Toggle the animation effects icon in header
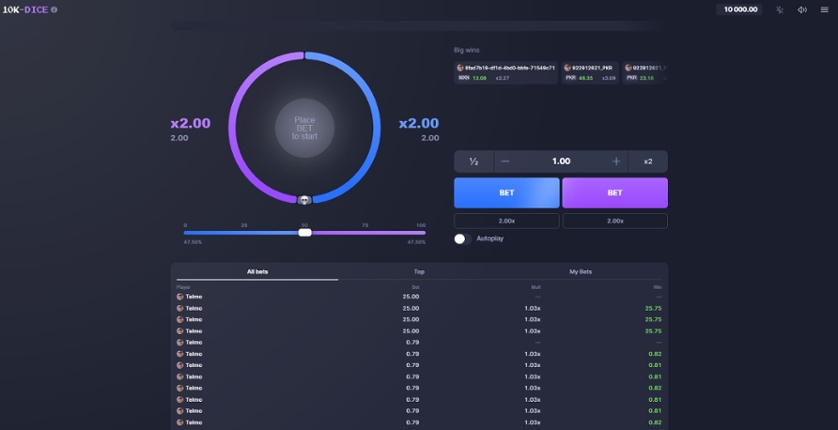This screenshot has width=838, height=430. (x=780, y=10)
